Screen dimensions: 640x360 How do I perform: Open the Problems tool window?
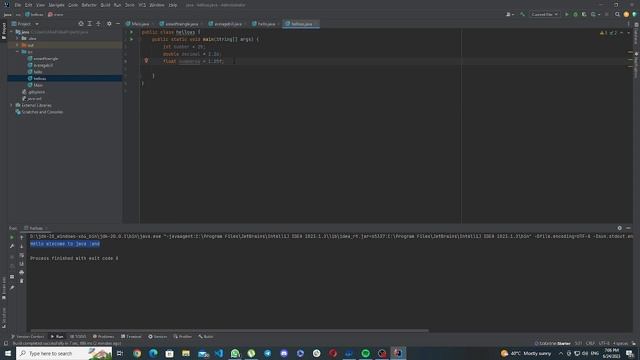pyautogui.click(x=103, y=337)
